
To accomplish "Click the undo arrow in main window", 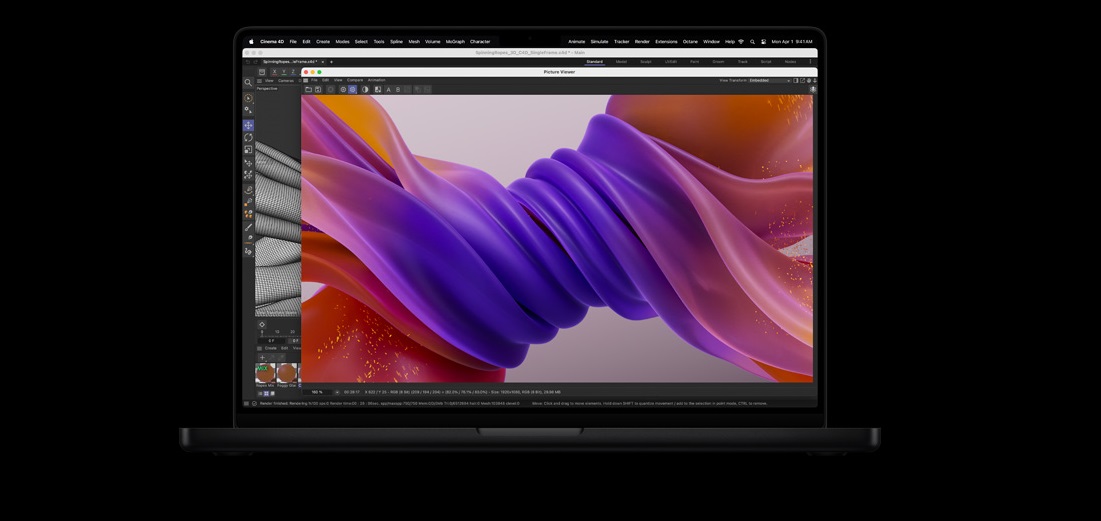I will (x=247, y=62).
